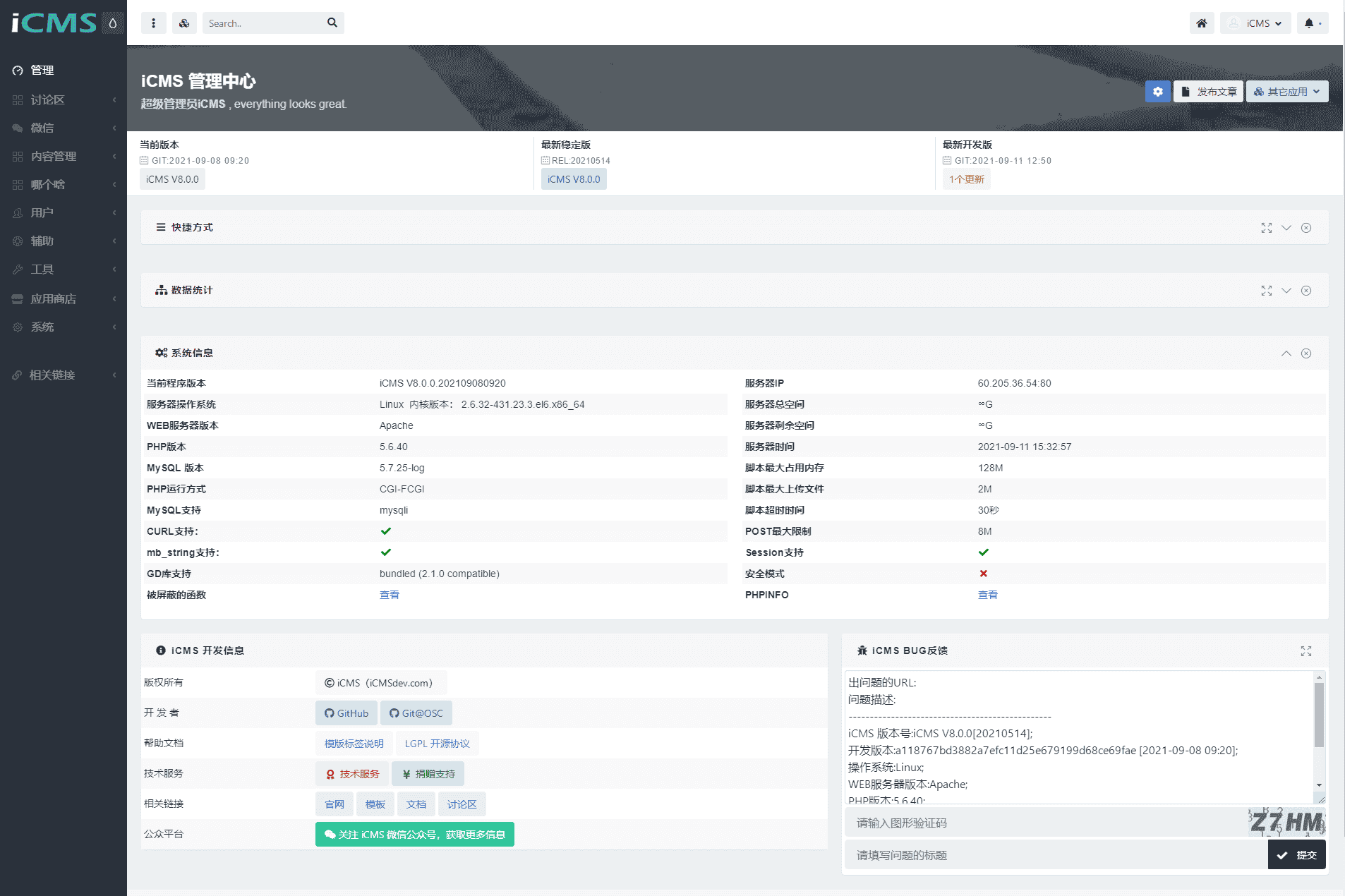The image size is (1345, 896).
Task: Click the blue settings gear button
Action: 1157,92
